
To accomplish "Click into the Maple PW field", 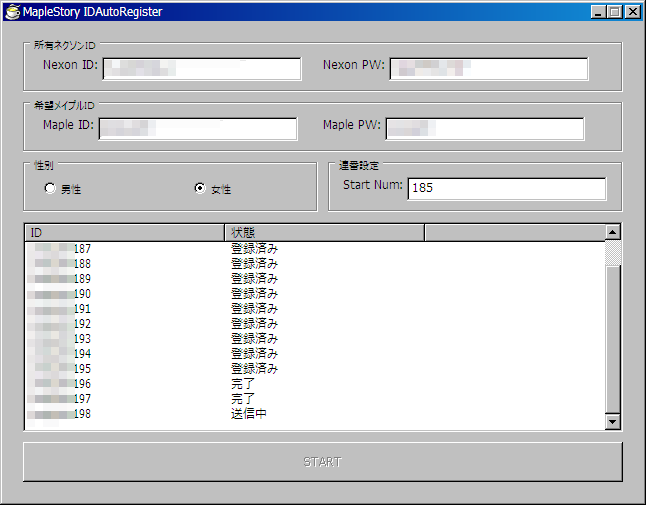I will tap(485, 129).
